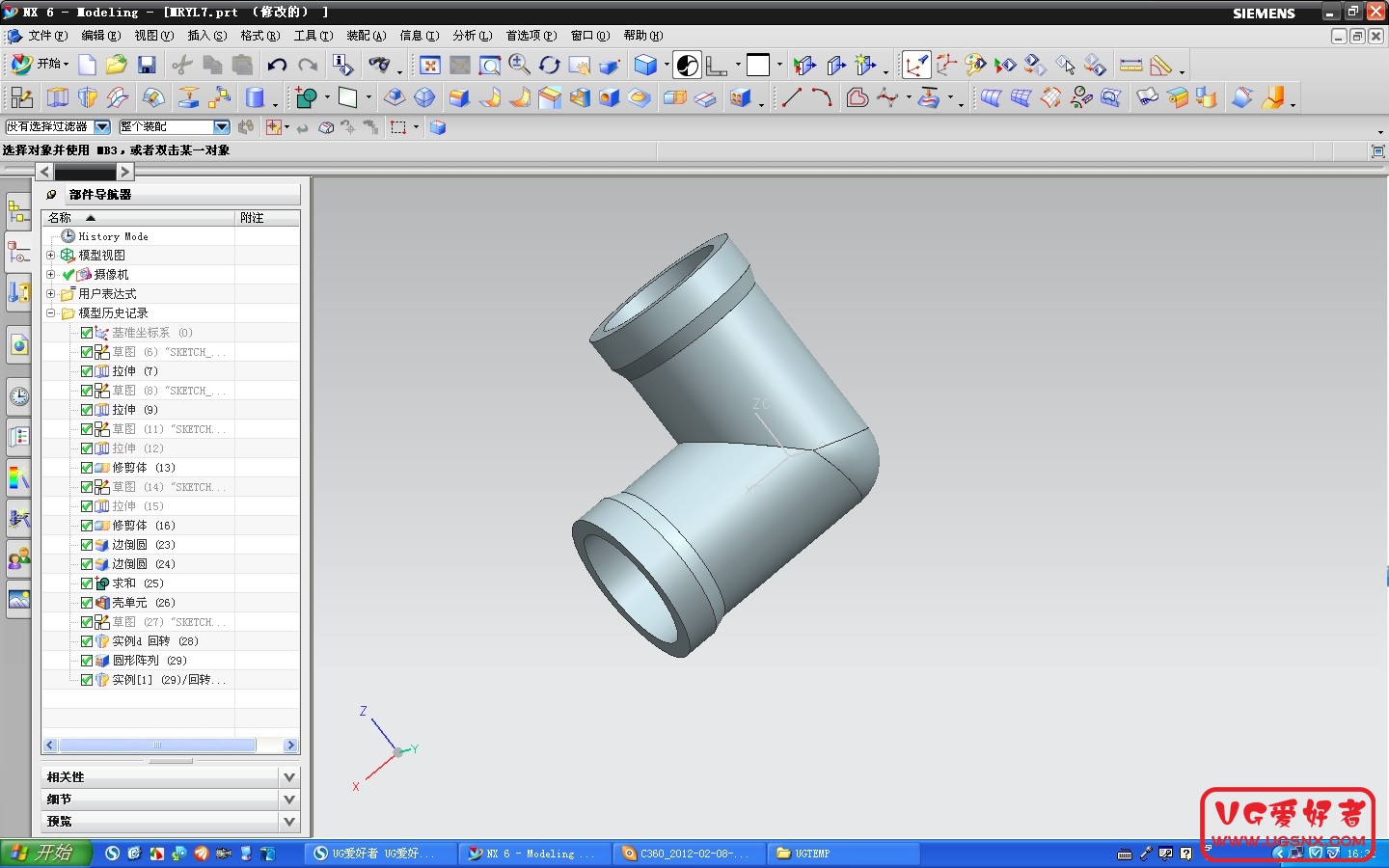Image resolution: width=1389 pixels, height=868 pixels.
Task: Click the Measure distance ruler icon
Action: 1130,65
